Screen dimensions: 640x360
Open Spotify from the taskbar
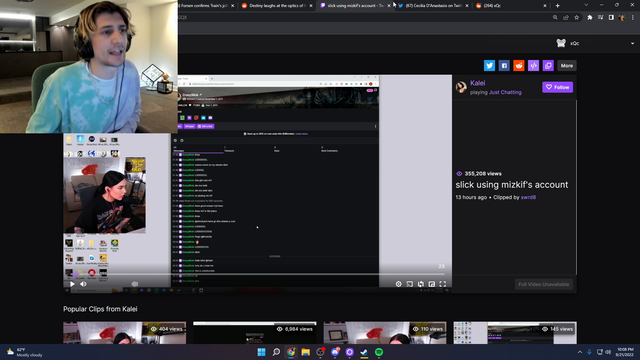[379, 352]
